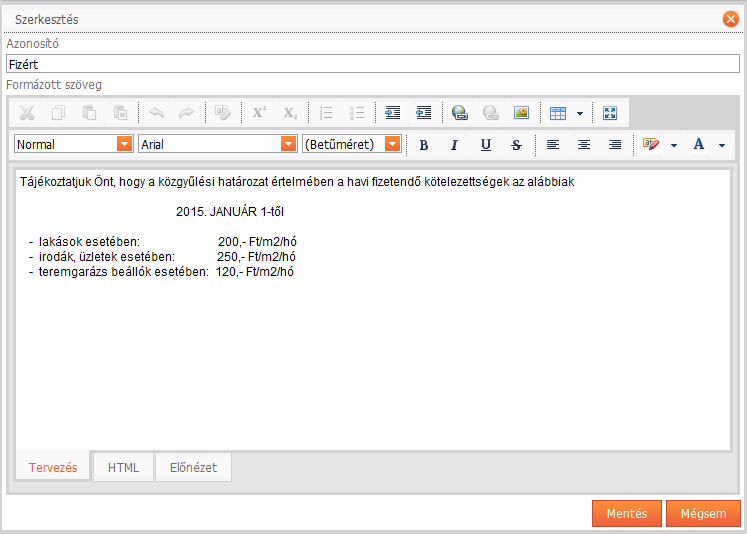This screenshot has height=534, width=747.
Task: Apply Superscript formatting
Action: point(259,113)
